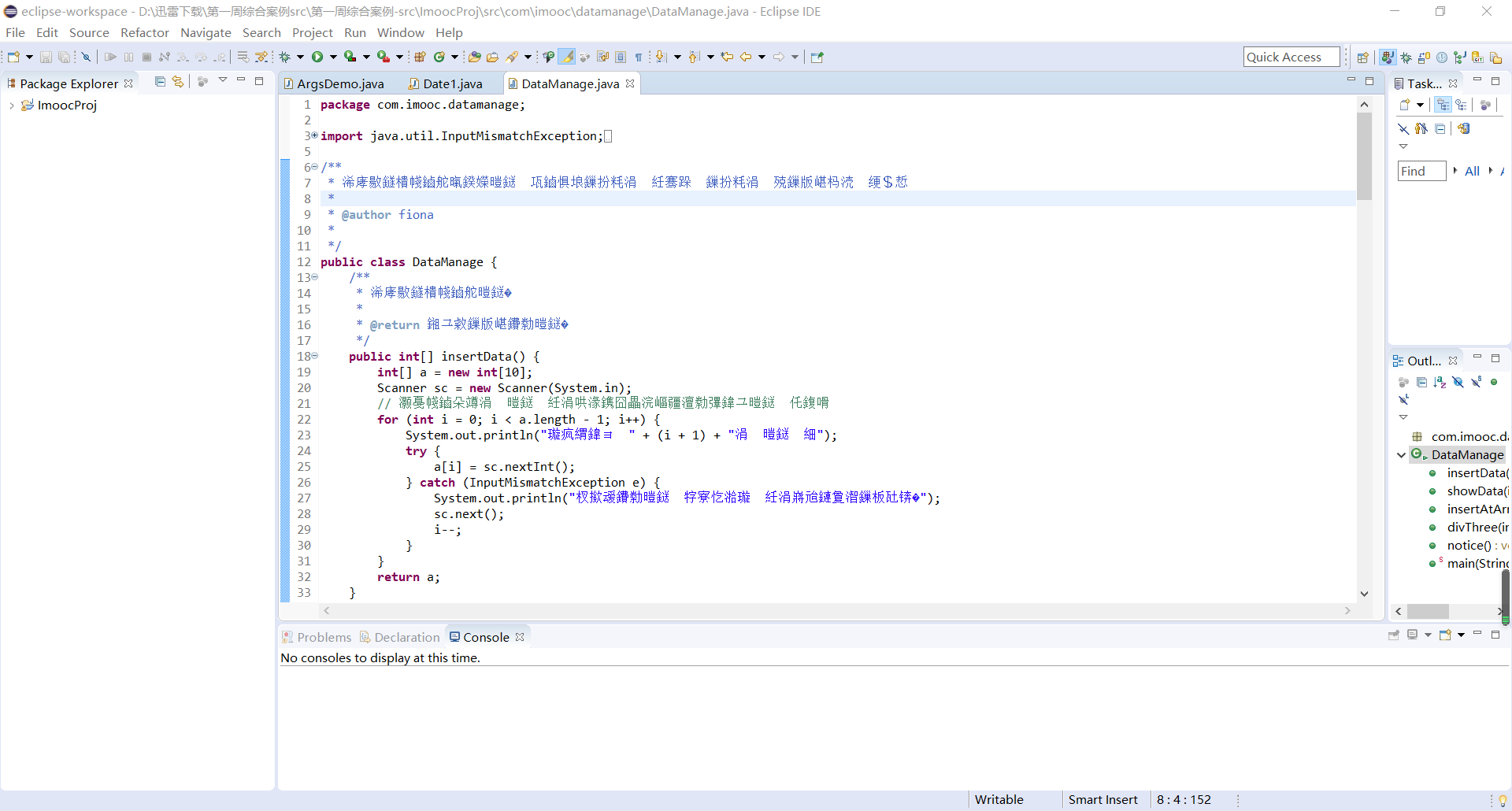The height and width of the screenshot is (811, 1512).
Task: Switch to the Debug perspective icon
Action: tap(1406, 57)
